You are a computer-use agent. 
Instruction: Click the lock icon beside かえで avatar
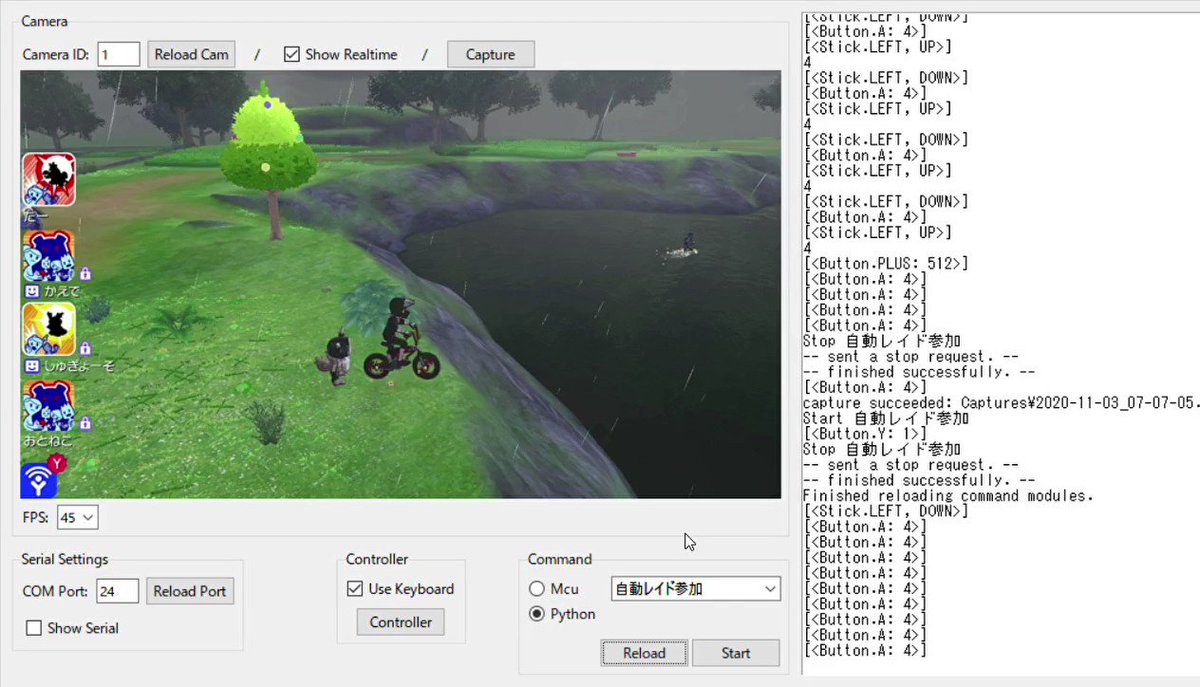[x=86, y=273]
